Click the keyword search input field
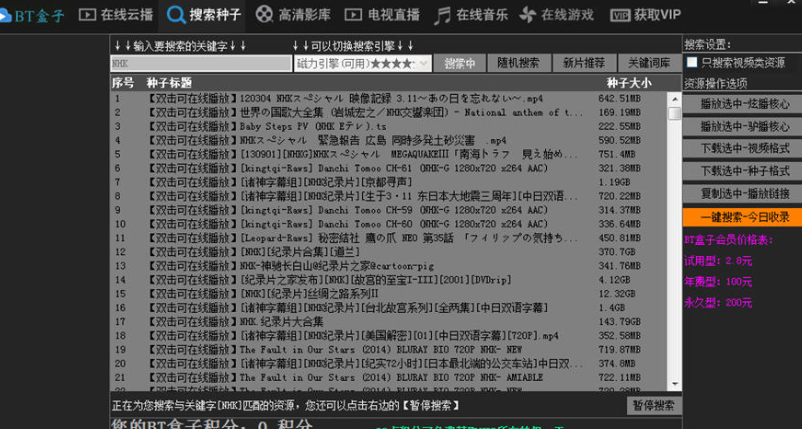 (201, 63)
